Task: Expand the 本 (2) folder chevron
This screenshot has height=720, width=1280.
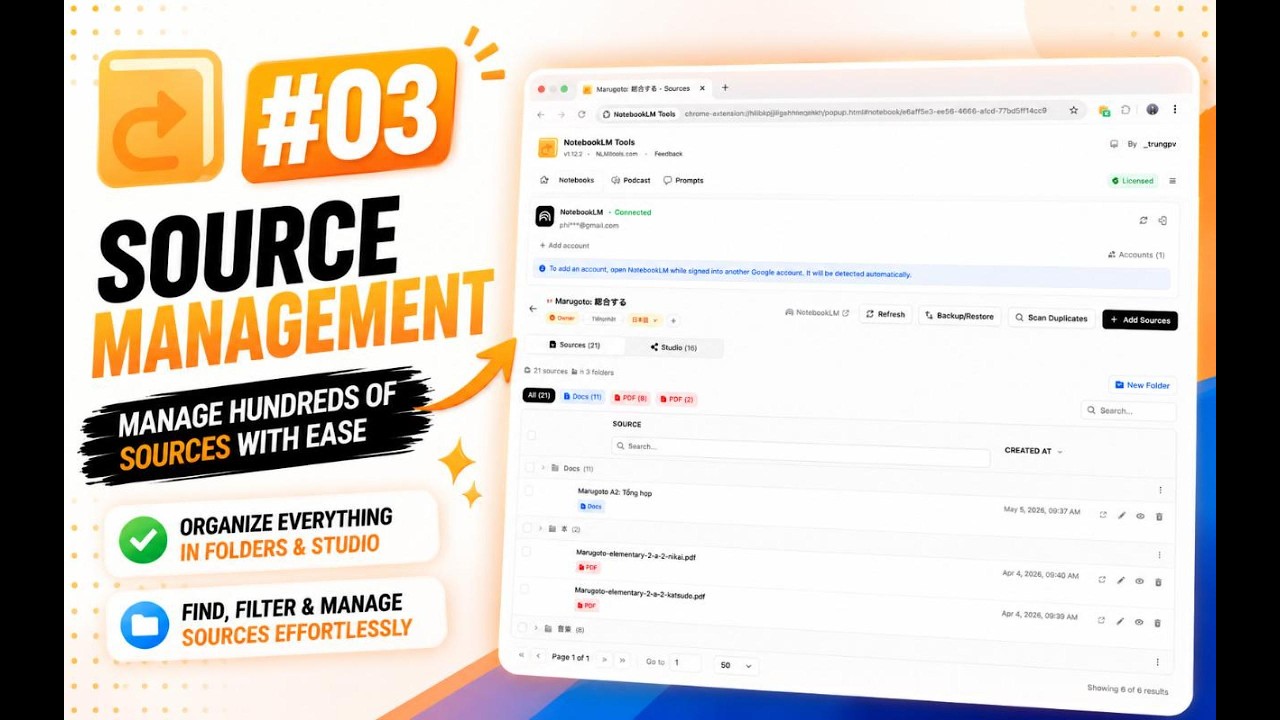Action: [x=540, y=528]
